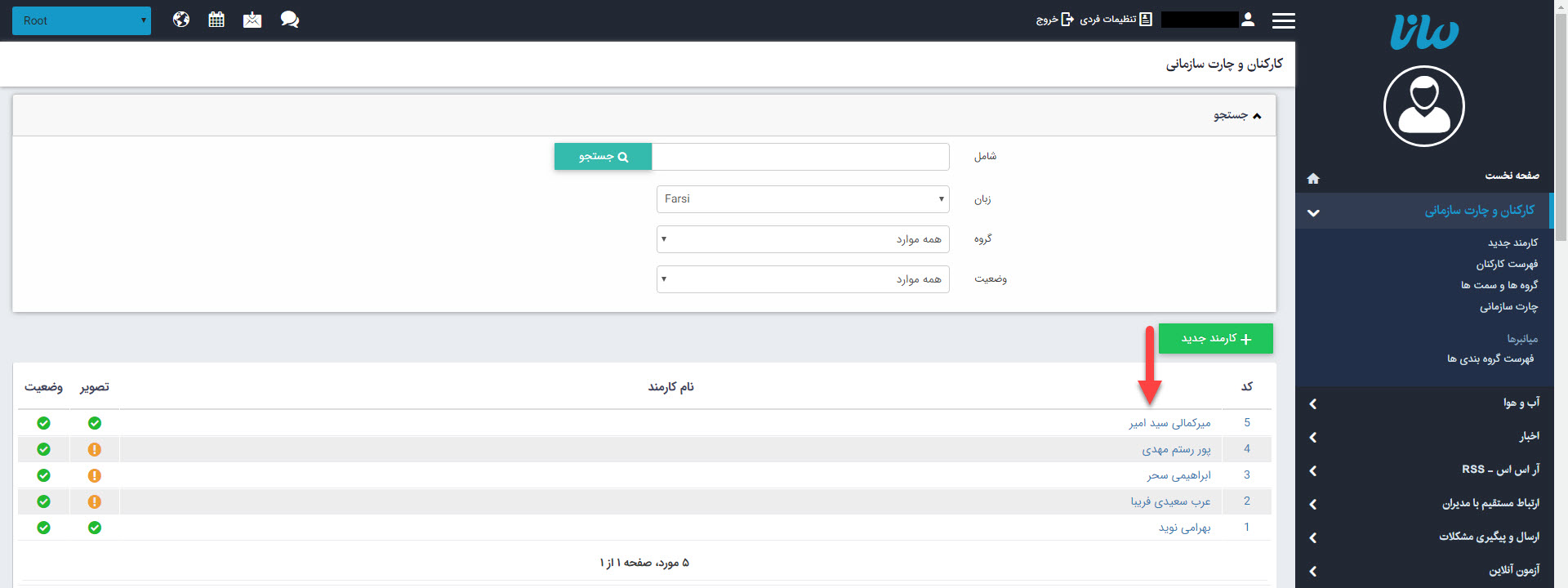1568x588 pixels.
Task: Click the user profile avatar in sidebar
Action: tap(1423, 106)
